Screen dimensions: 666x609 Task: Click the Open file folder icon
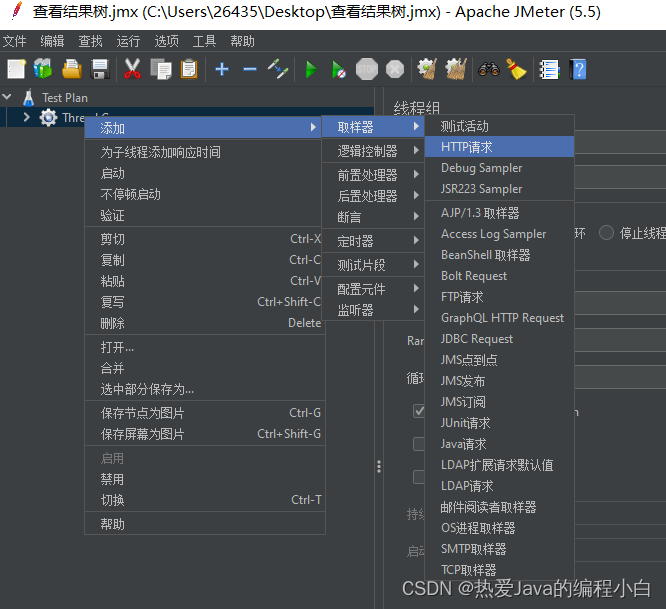click(72, 69)
